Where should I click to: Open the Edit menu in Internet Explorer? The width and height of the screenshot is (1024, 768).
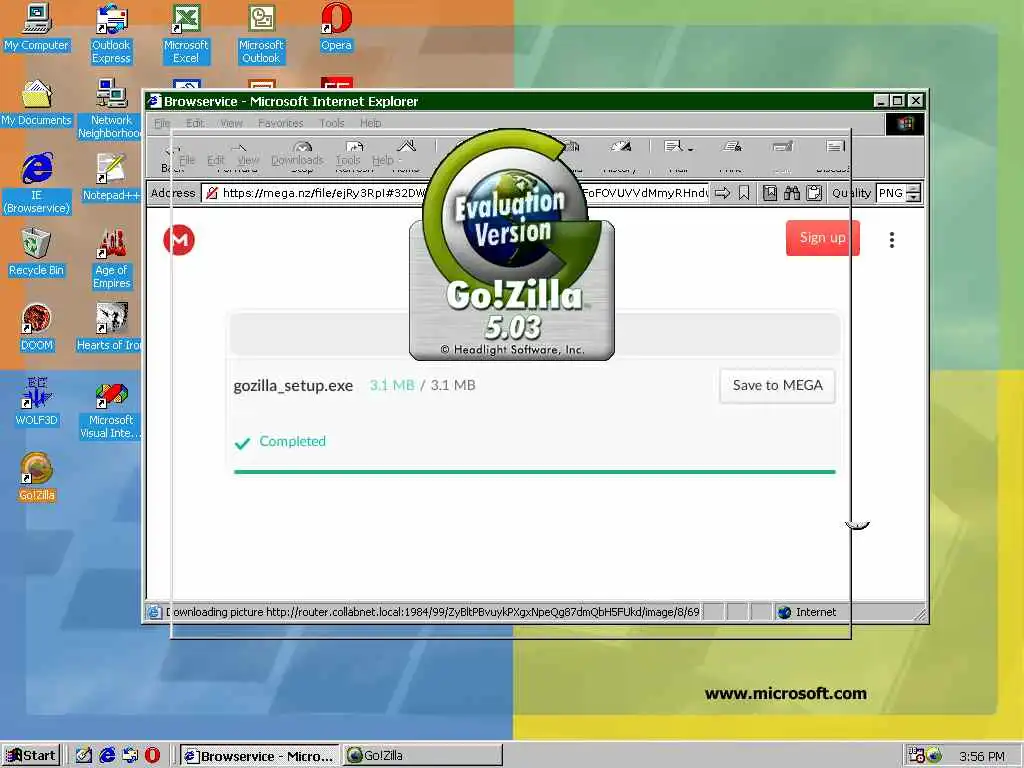click(195, 123)
